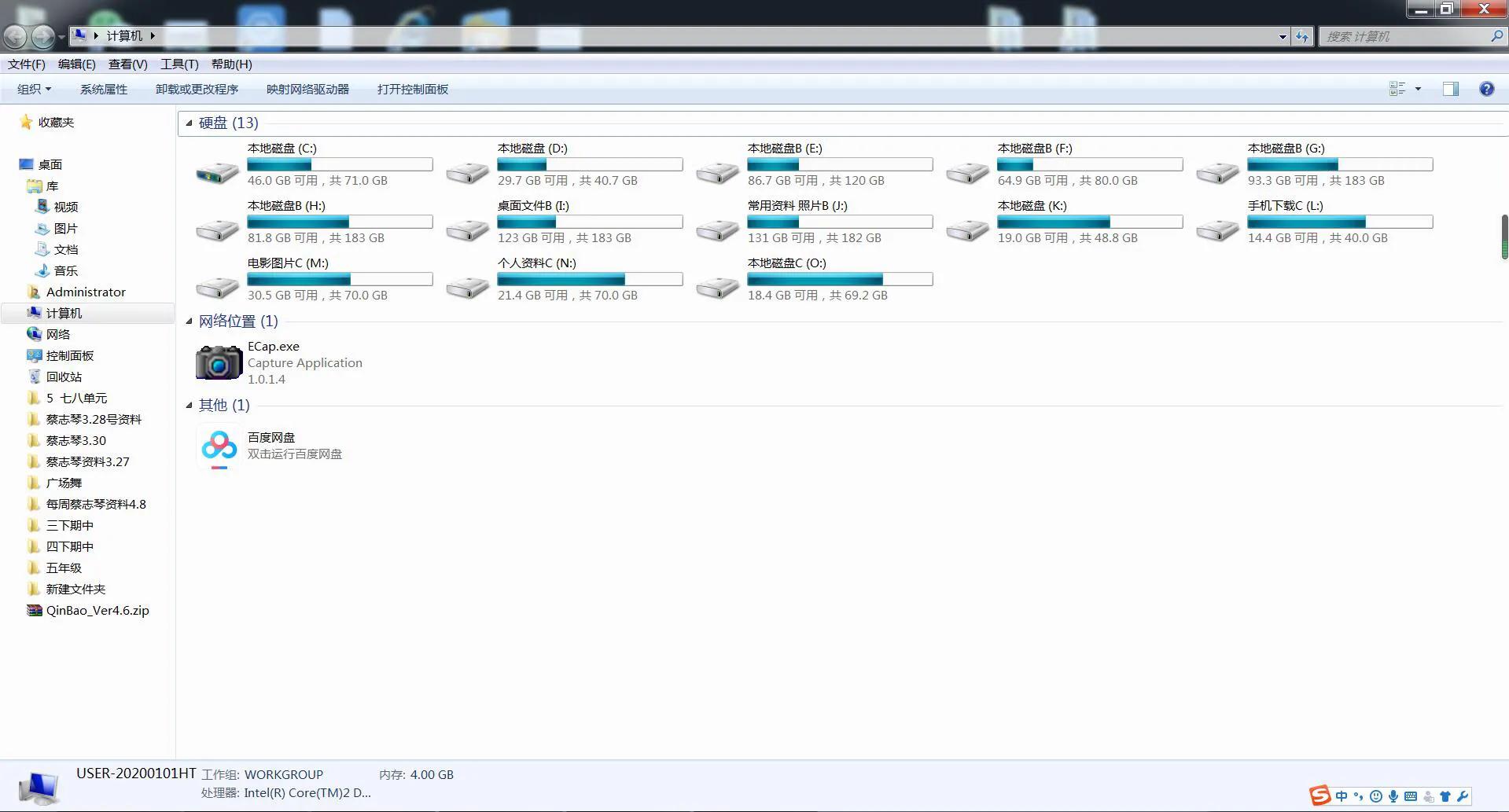Open the 组织 dropdown menu

click(34, 89)
